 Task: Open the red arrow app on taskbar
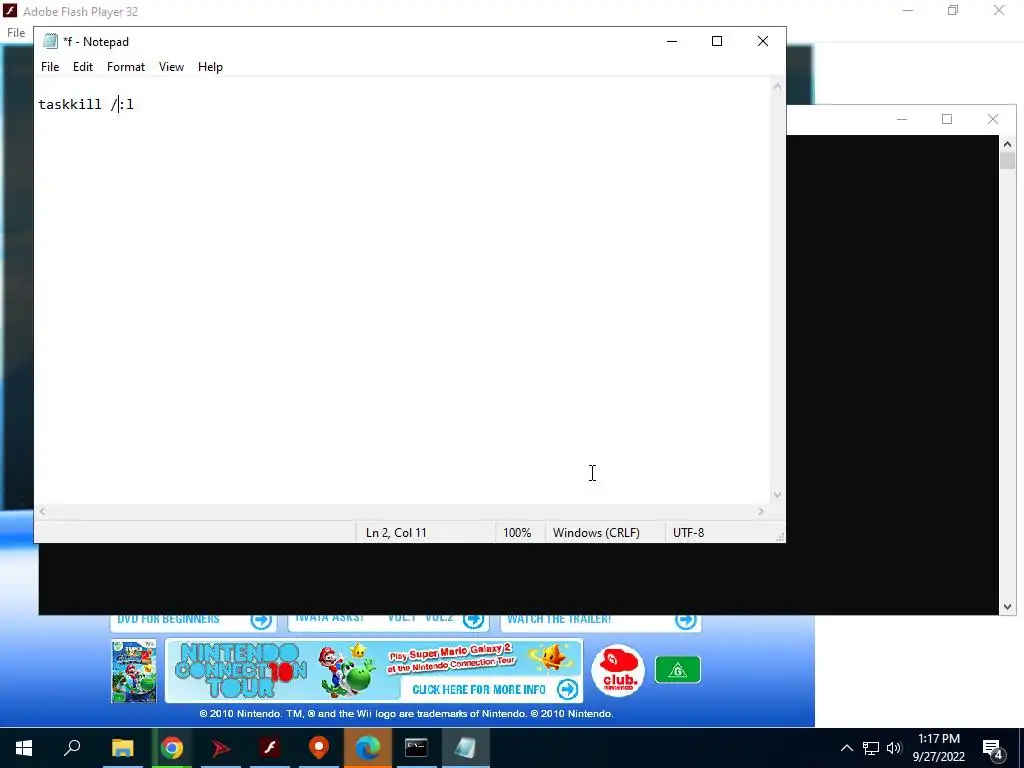pos(221,748)
